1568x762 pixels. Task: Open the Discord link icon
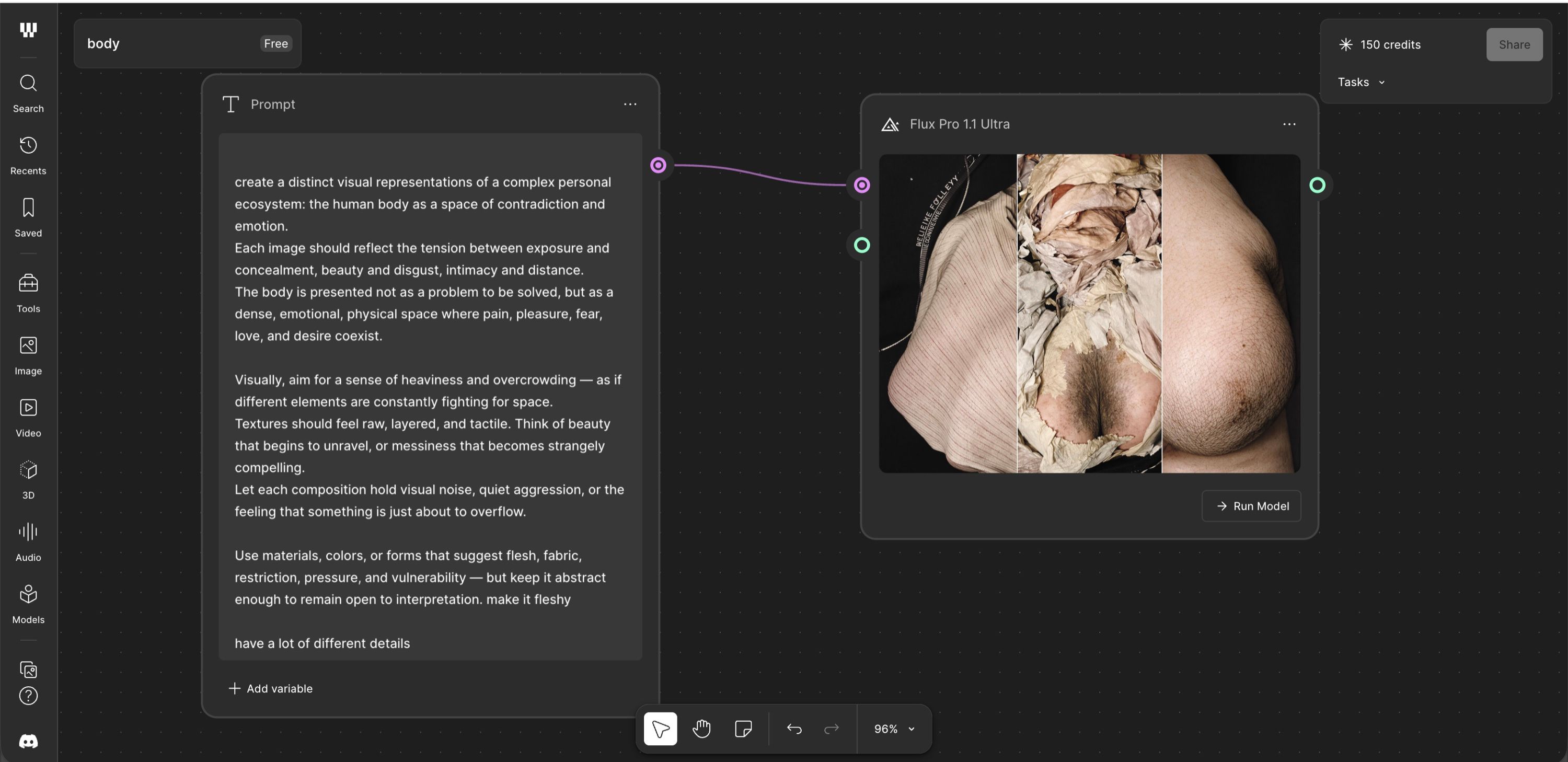(28, 741)
